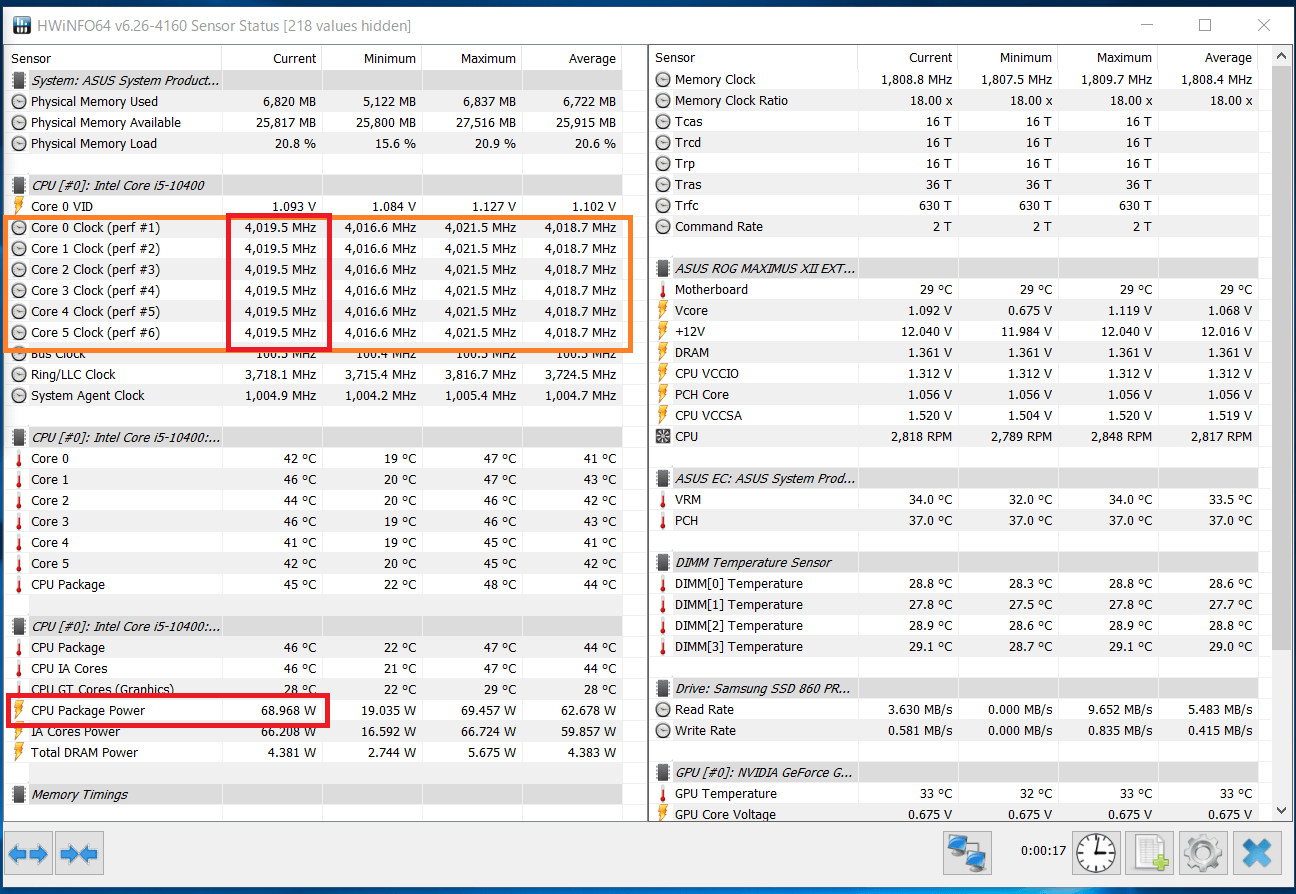1296x894 pixels.
Task: Click the left panel Minimum column header
Action: 372,58
